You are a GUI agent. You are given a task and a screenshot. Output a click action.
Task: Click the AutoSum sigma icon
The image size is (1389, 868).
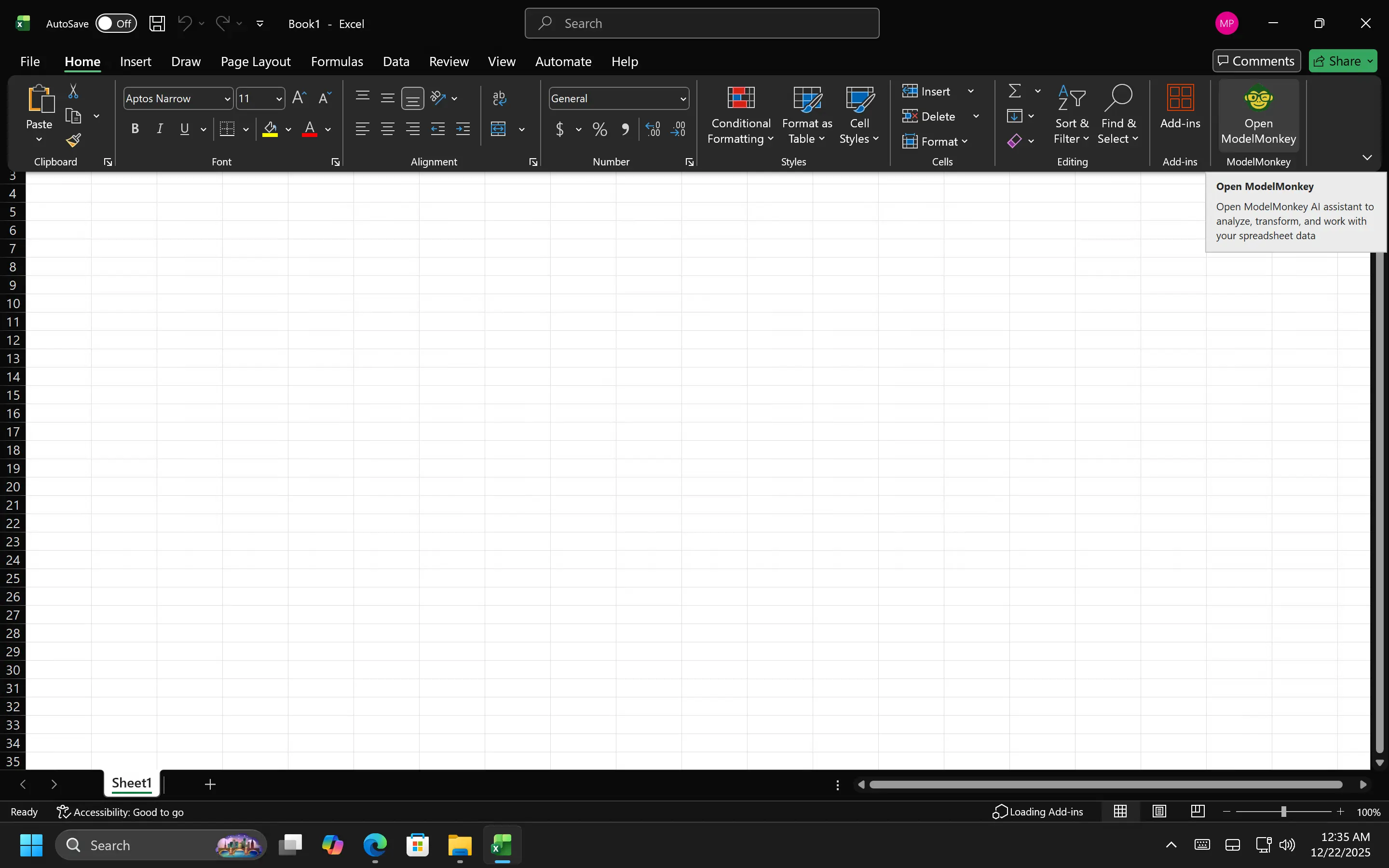1015,91
